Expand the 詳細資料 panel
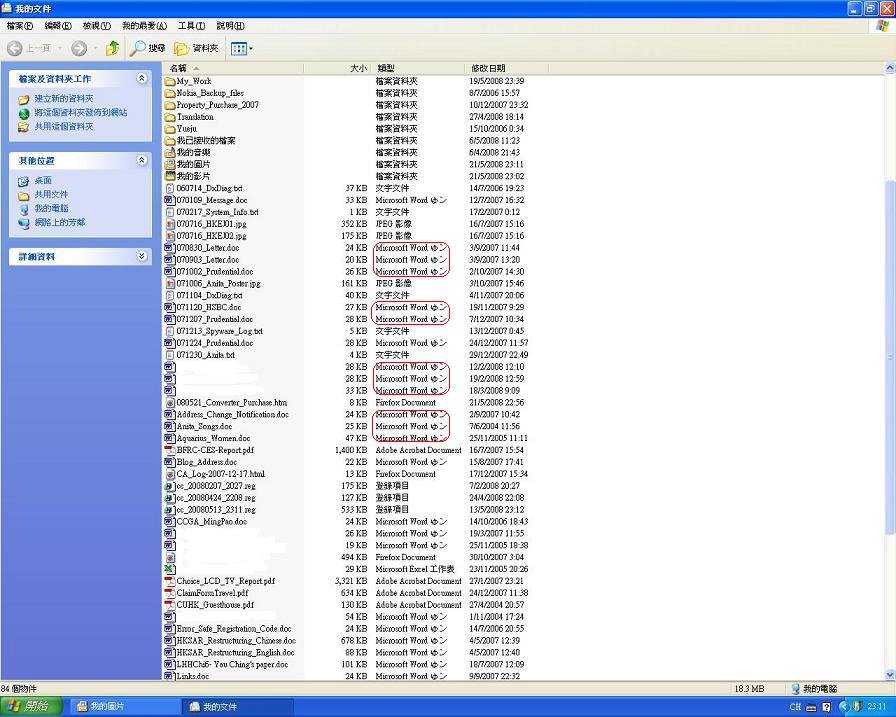896x717 pixels. pos(142,257)
